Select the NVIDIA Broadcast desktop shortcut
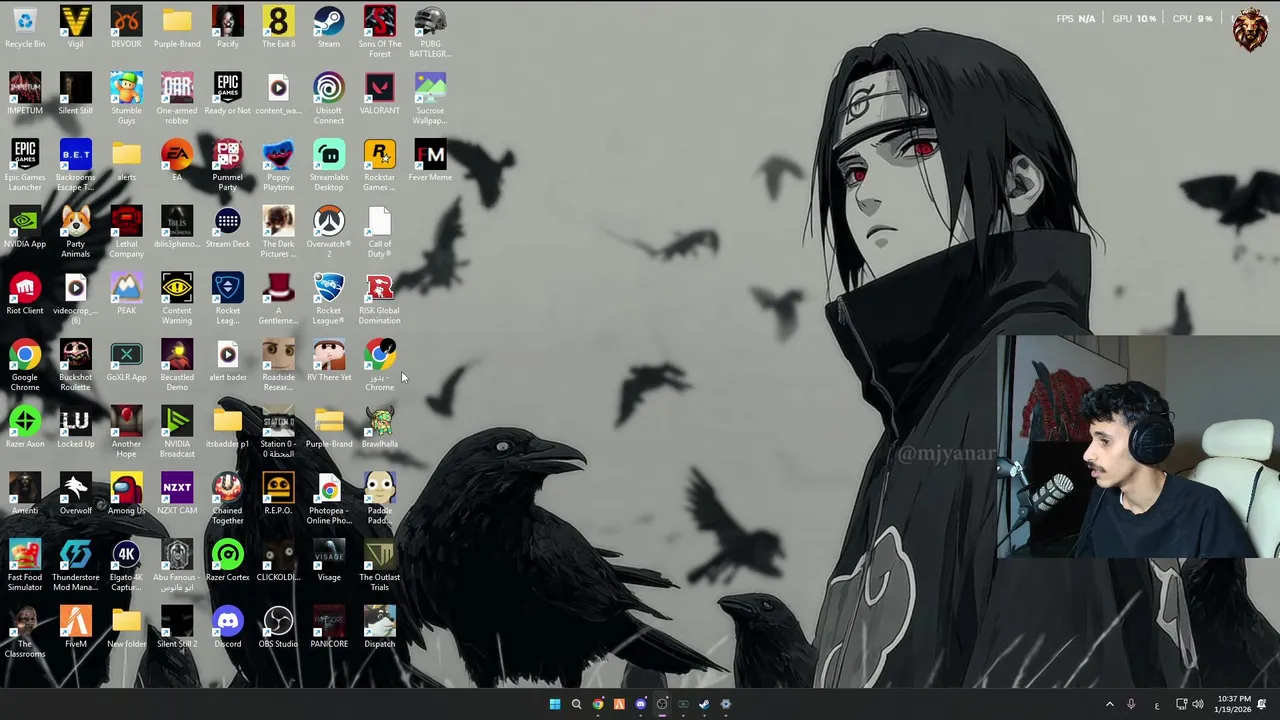The width and height of the screenshot is (1280, 720). 177,433
